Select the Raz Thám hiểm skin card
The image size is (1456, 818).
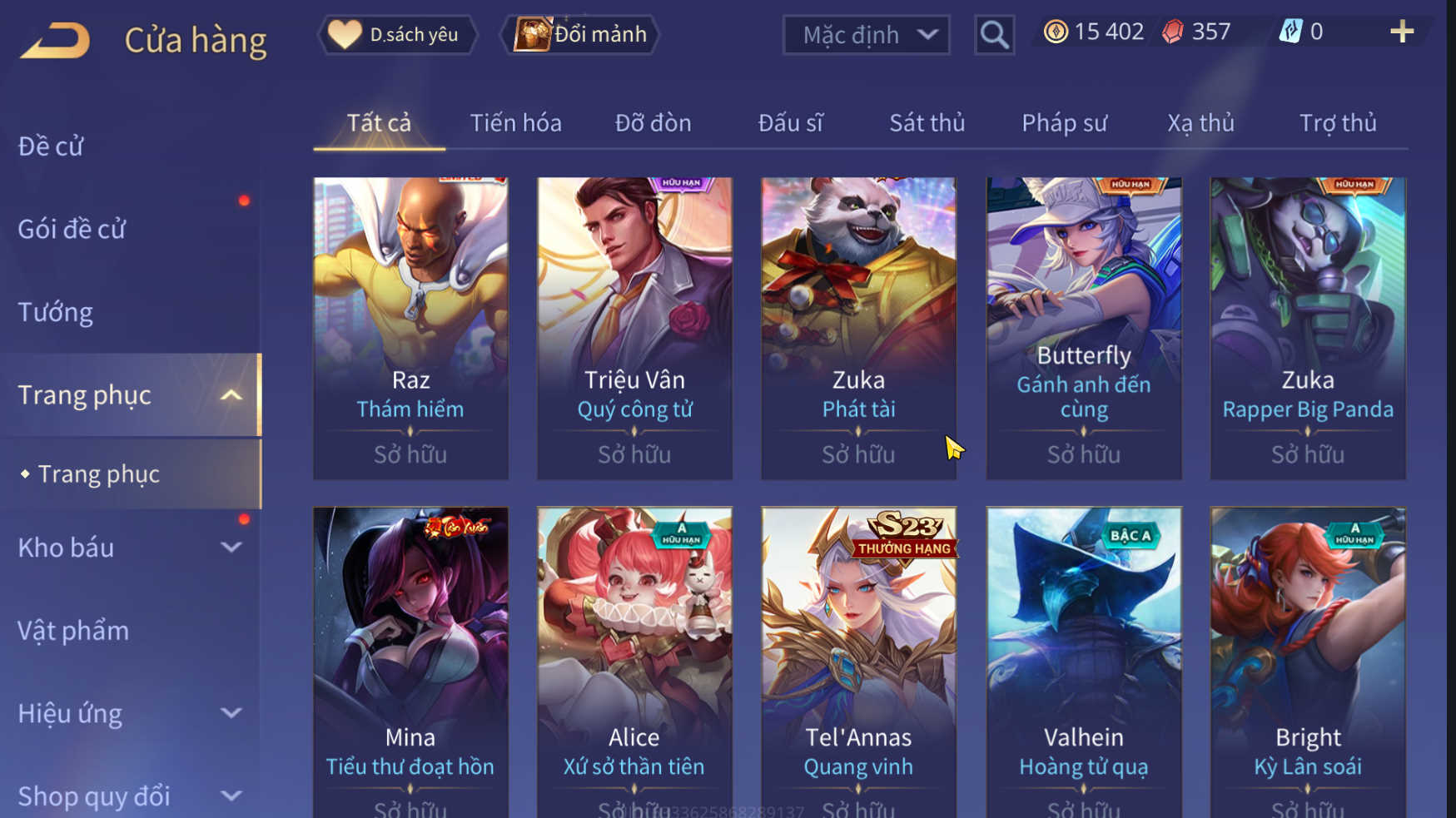tap(410, 328)
